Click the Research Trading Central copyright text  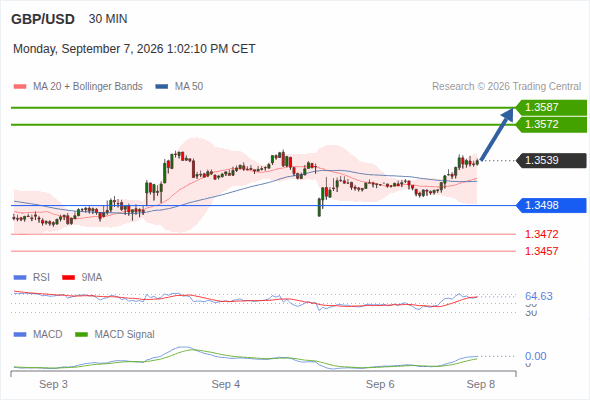(x=506, y=87)
